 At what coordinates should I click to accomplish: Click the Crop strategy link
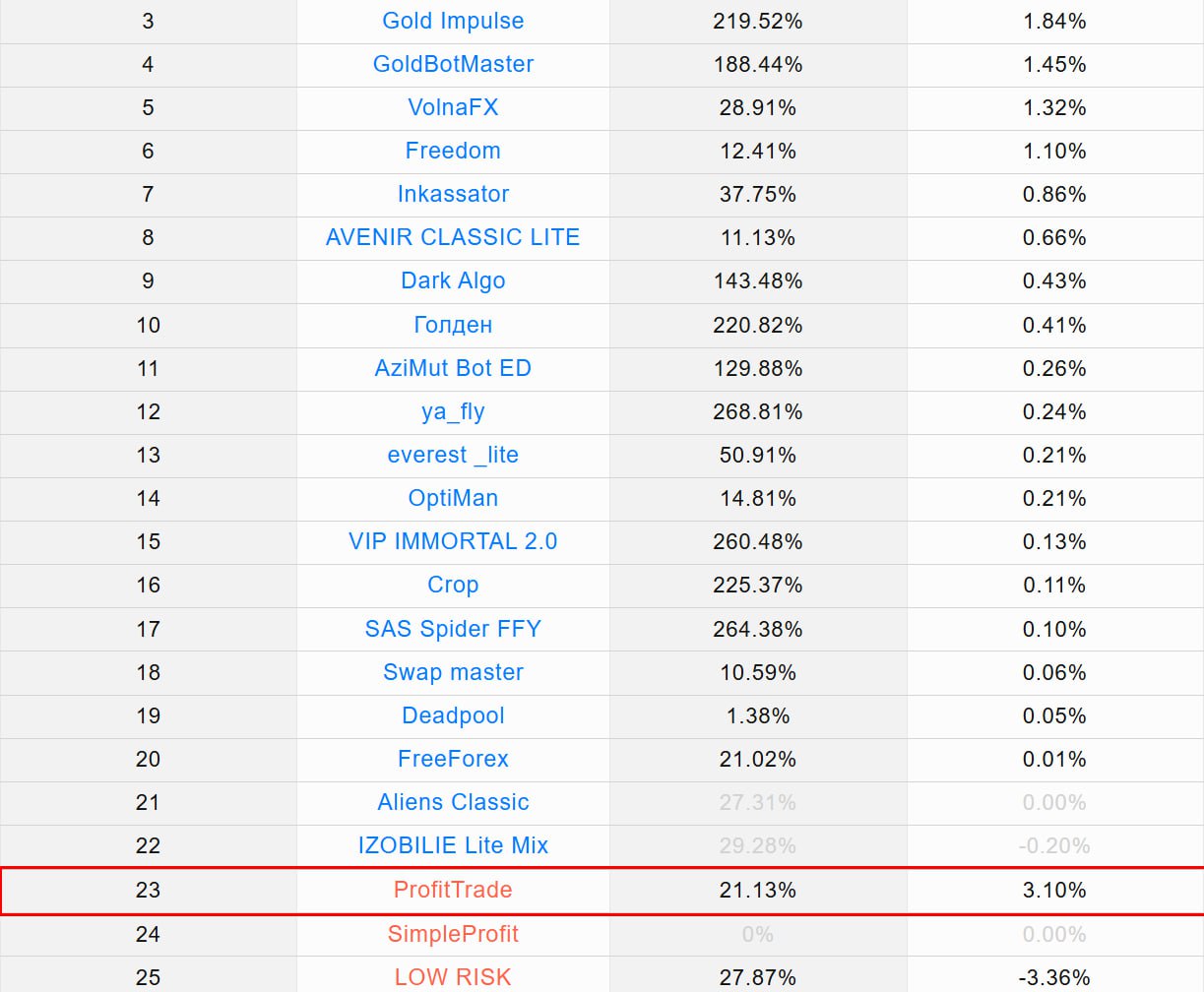click(453, 585)
